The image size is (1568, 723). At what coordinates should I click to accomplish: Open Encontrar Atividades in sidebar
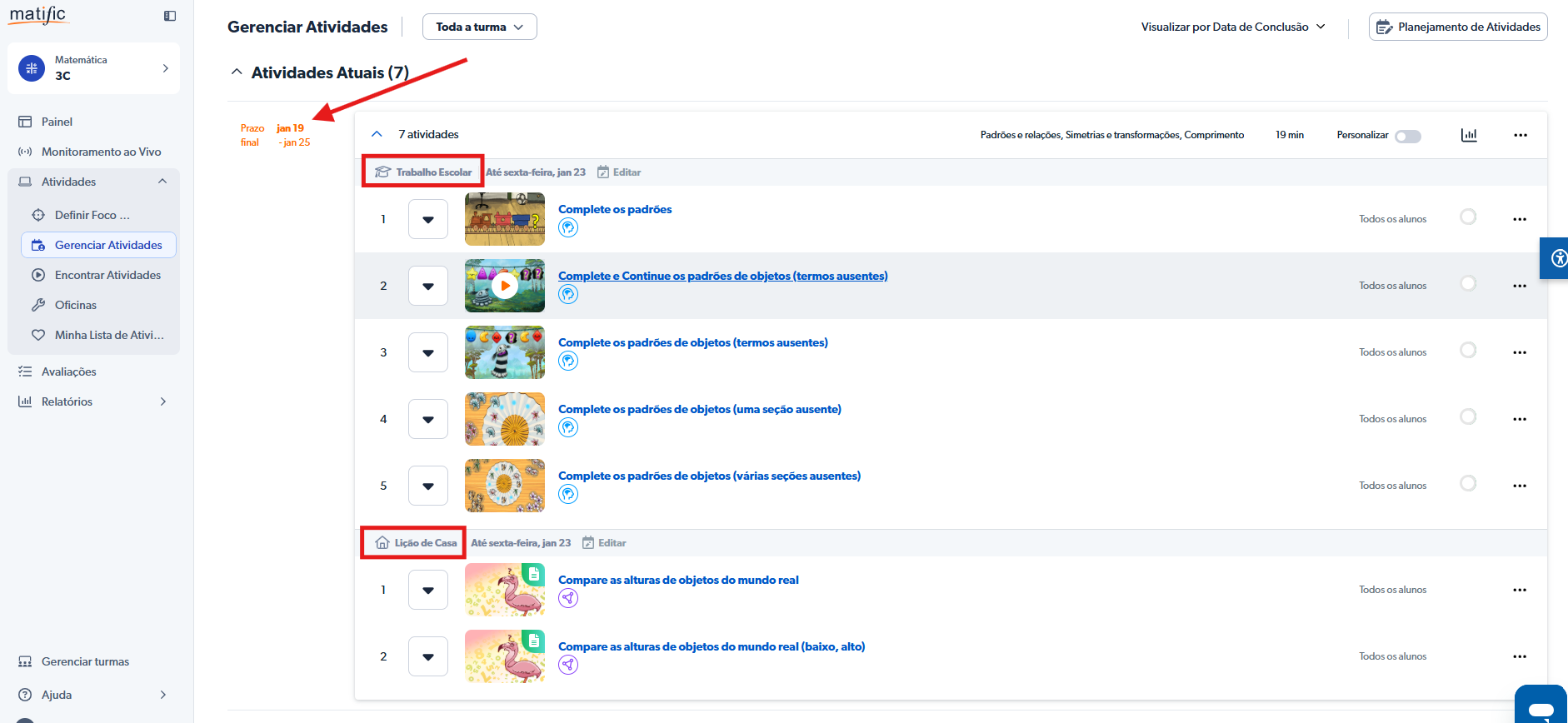click(107, 275)
